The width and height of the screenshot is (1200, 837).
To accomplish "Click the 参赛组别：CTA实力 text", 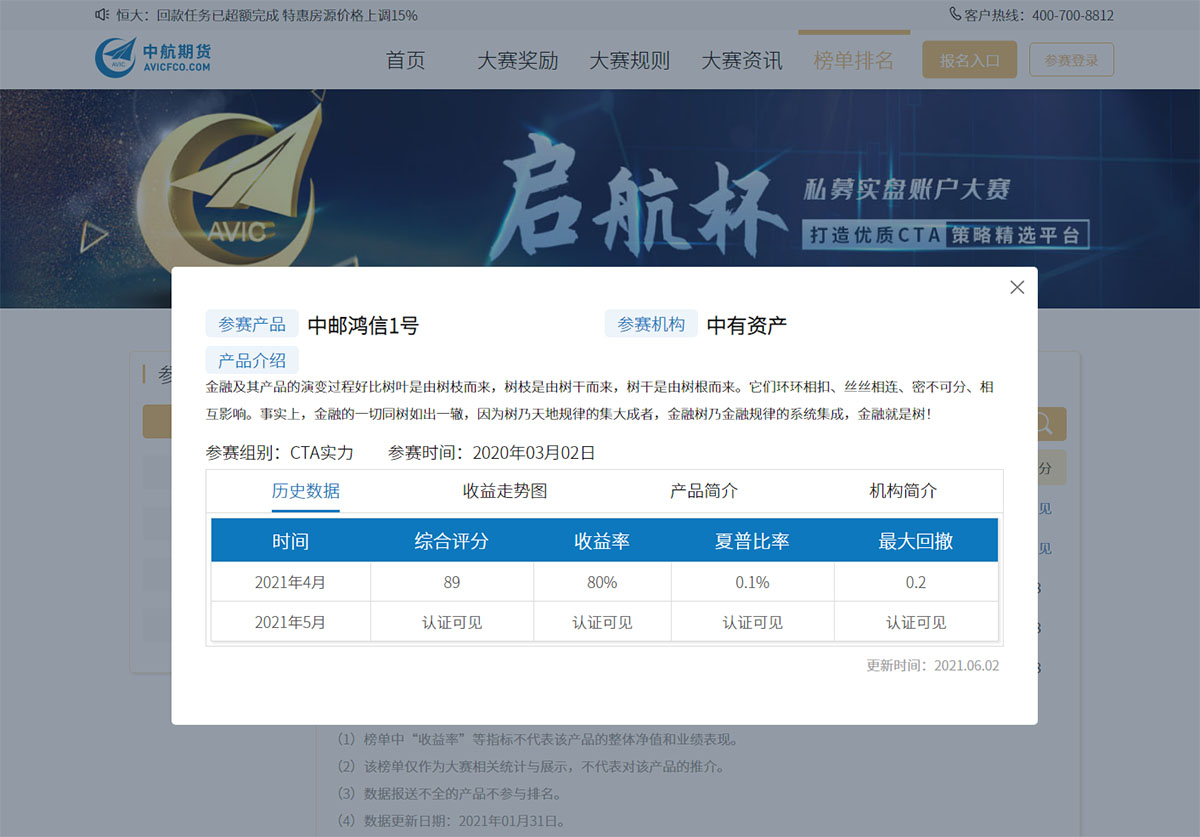I will click(x=280, y=452).
